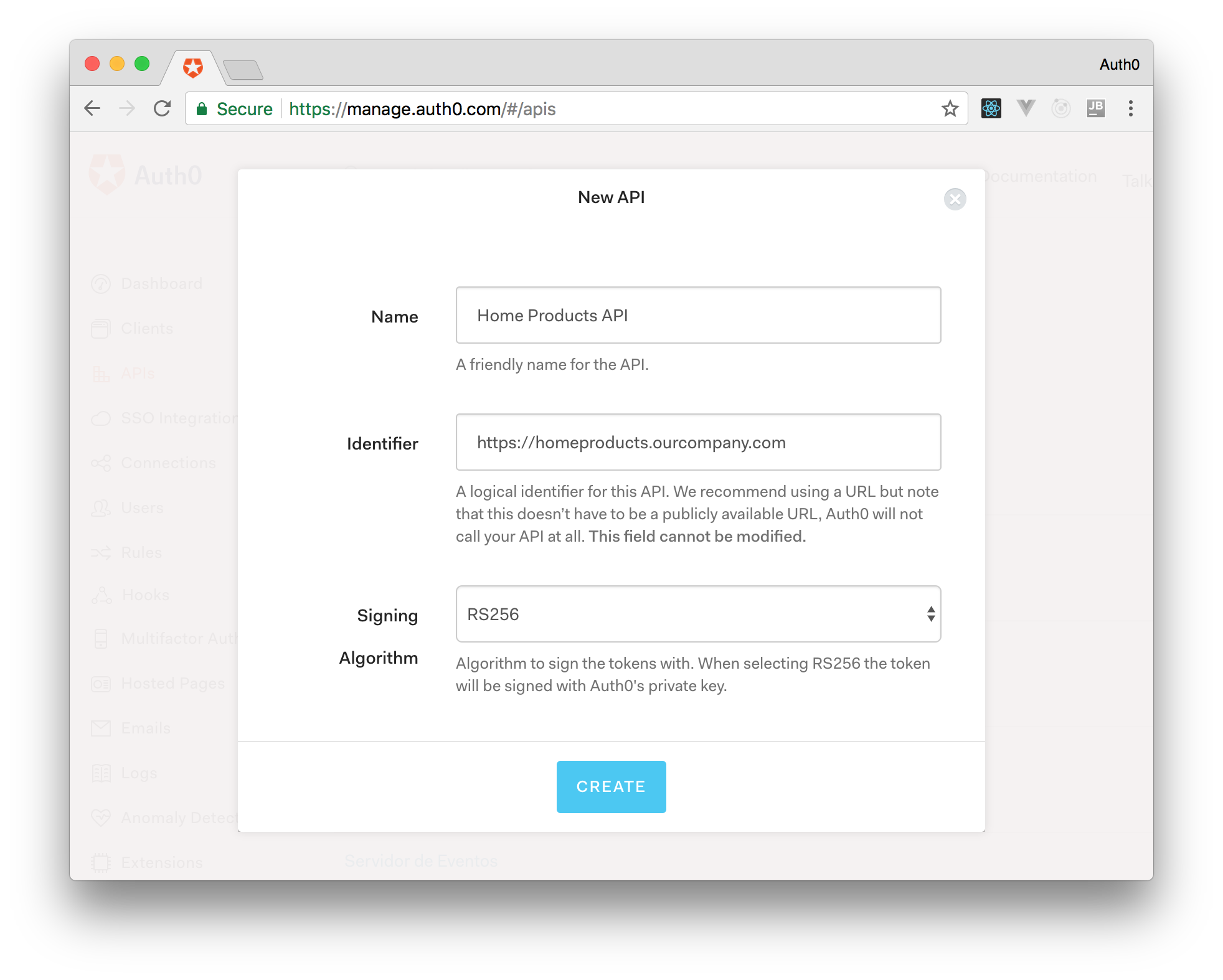Bookmark page with star icon

950,109
